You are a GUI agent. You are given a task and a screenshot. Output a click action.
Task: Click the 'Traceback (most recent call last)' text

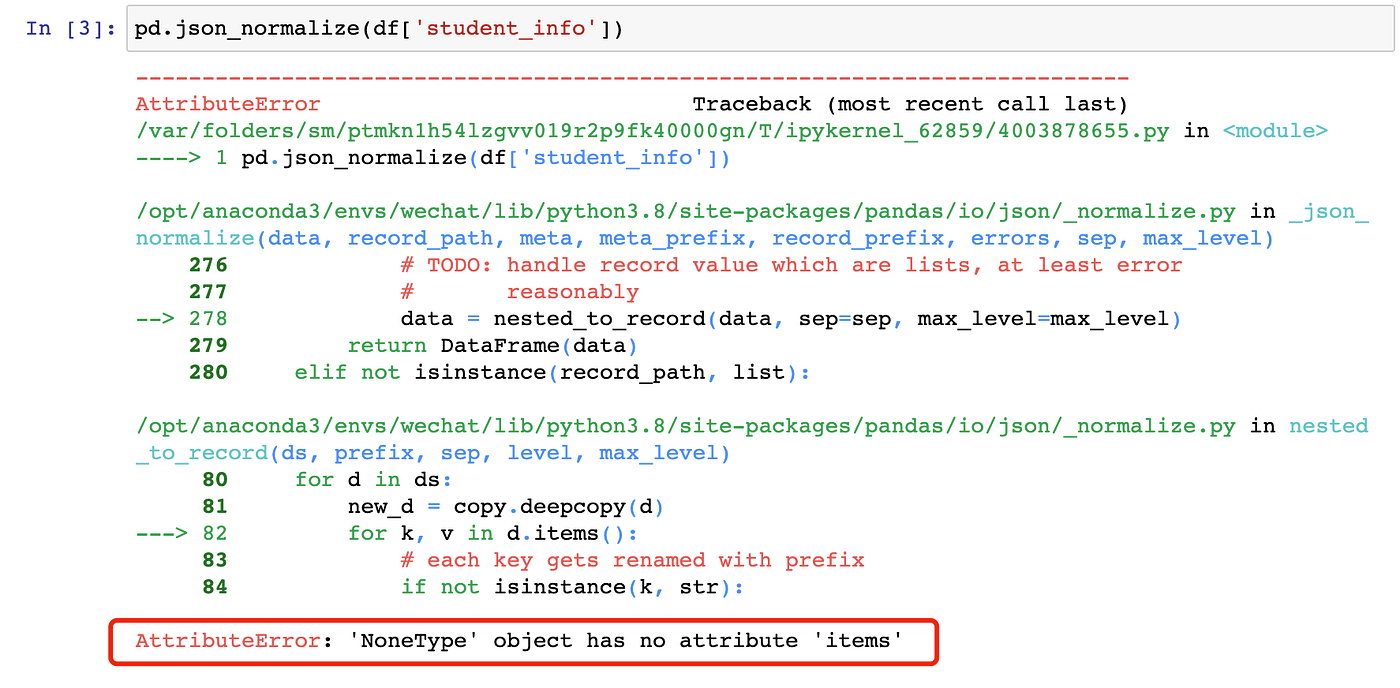tap(910, 103)
